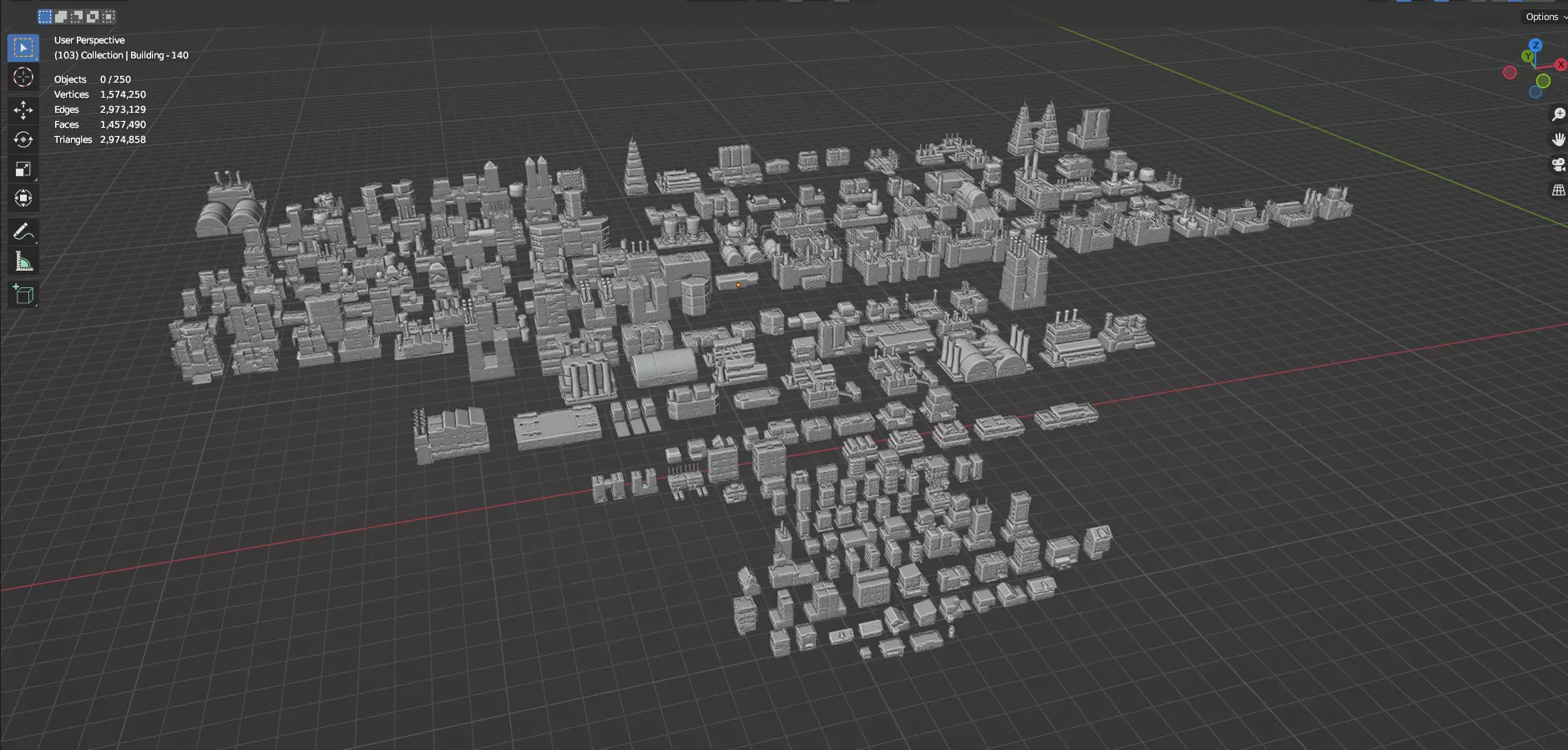Click the negative Y gizmo circle
The image size is (1568, 750).
(1543, 81)
